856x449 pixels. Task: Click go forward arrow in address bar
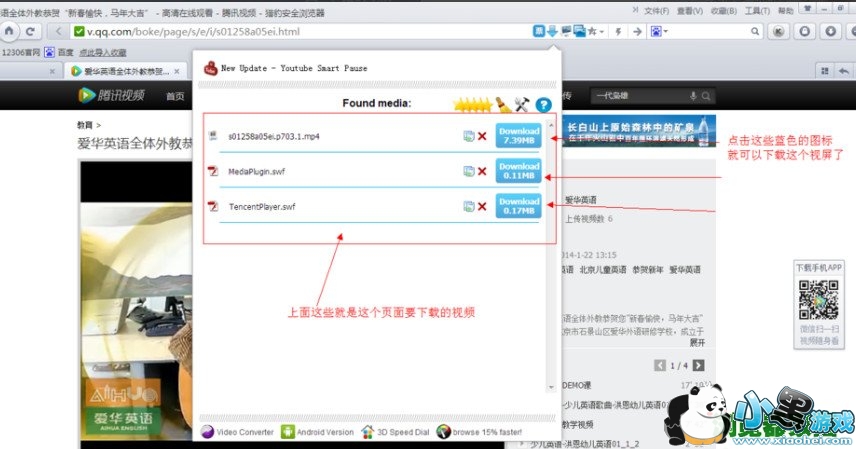[637, 32]
